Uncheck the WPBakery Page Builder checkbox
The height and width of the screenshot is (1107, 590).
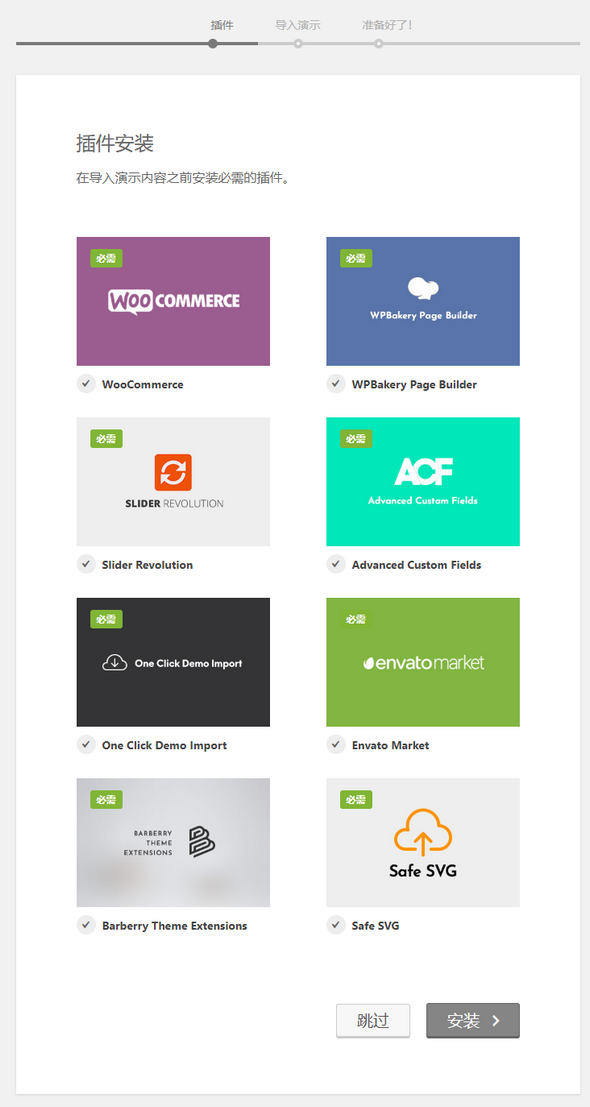point(336,383)
